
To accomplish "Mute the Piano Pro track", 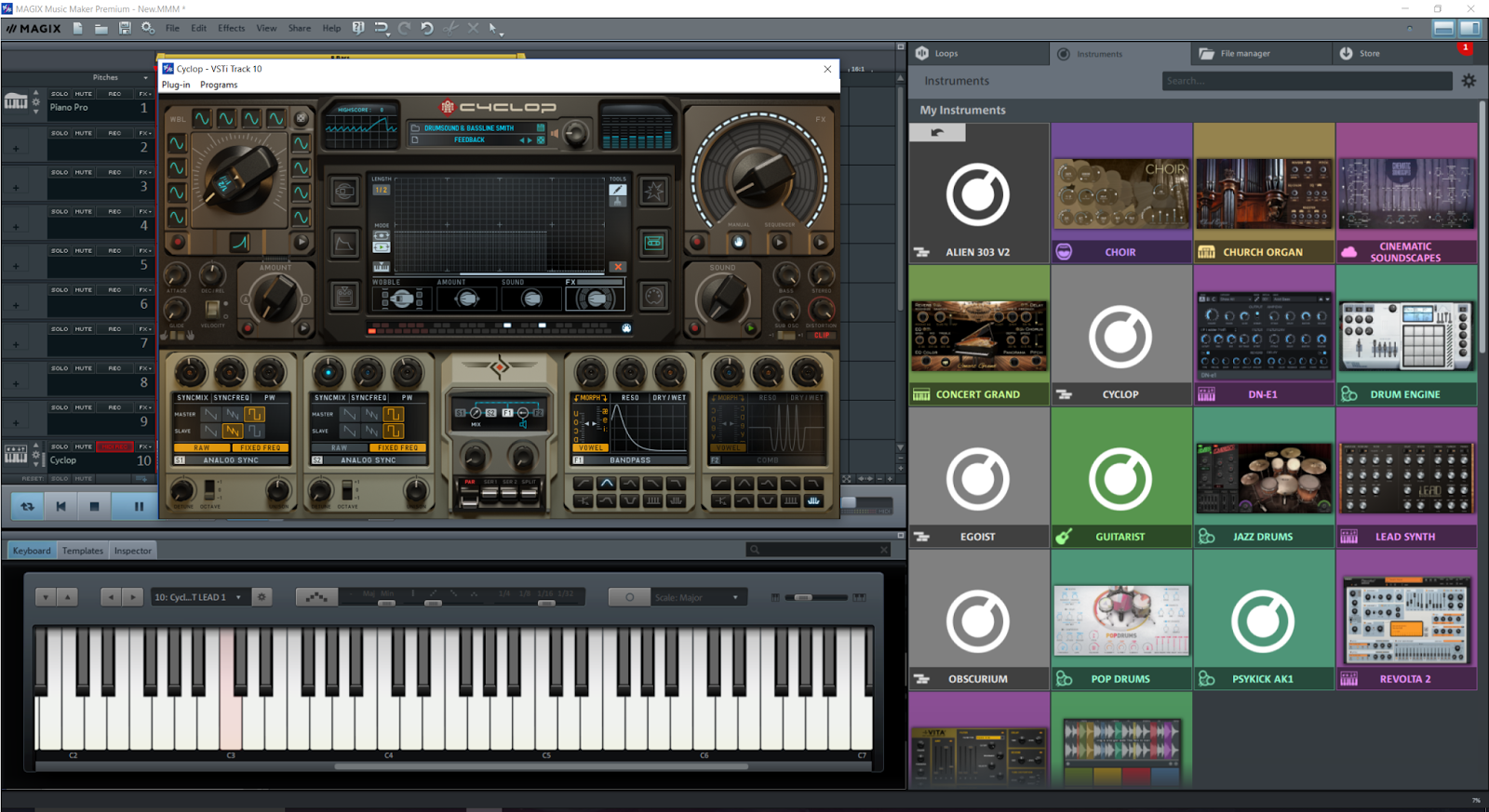I will (x=84, y=94).
